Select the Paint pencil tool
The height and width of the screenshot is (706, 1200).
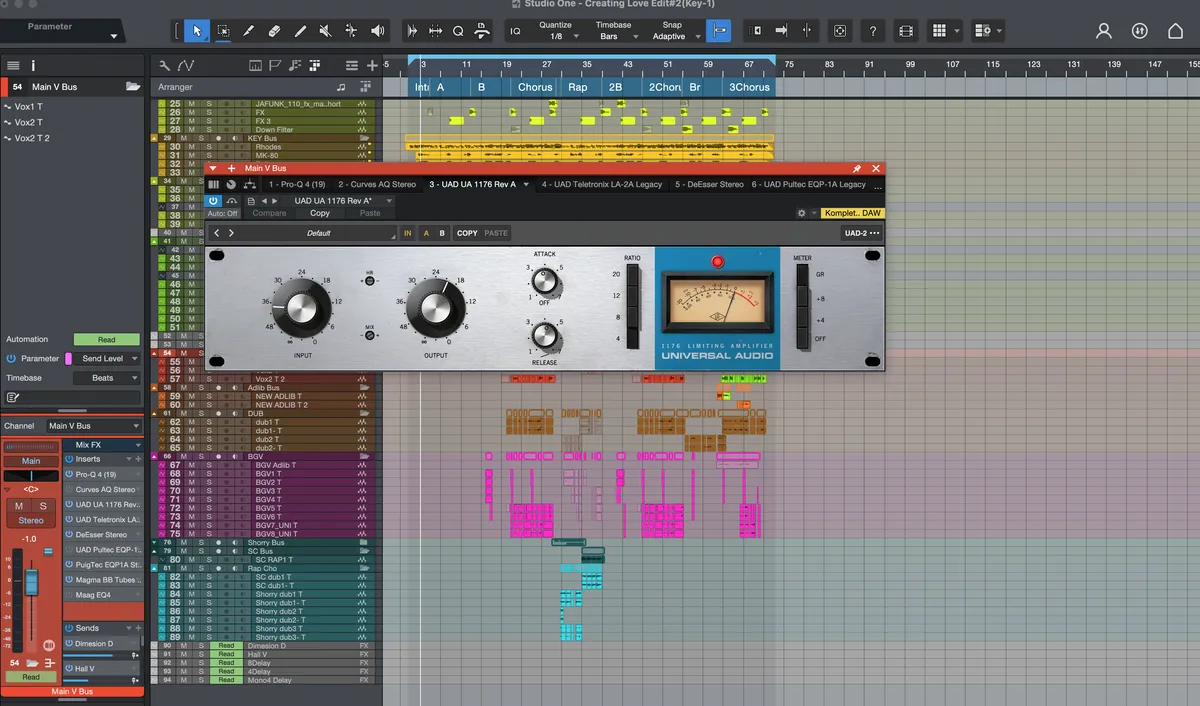[300, 31]
